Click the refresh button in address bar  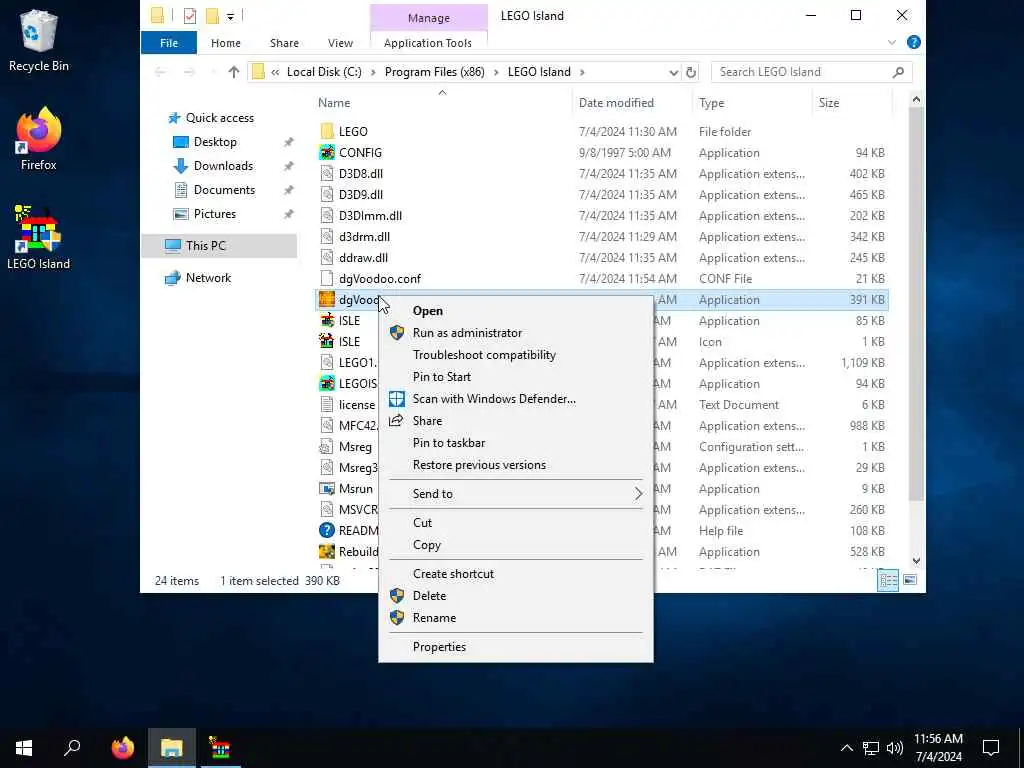691,72
